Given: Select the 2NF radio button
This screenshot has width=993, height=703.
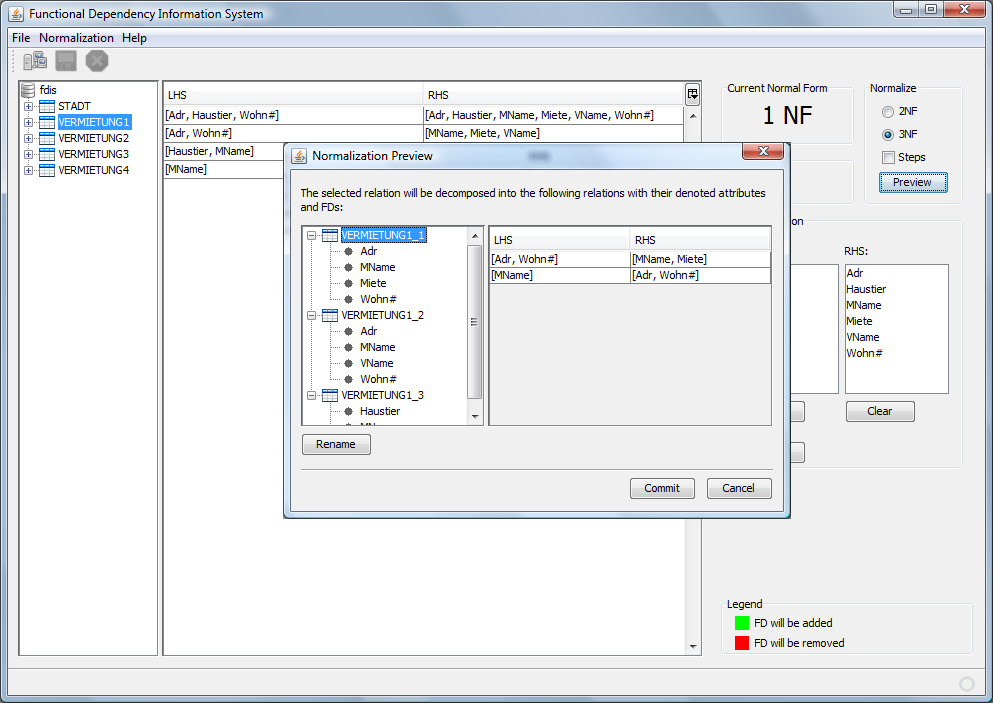Looking at the screenshot, I should coord(888,111).
